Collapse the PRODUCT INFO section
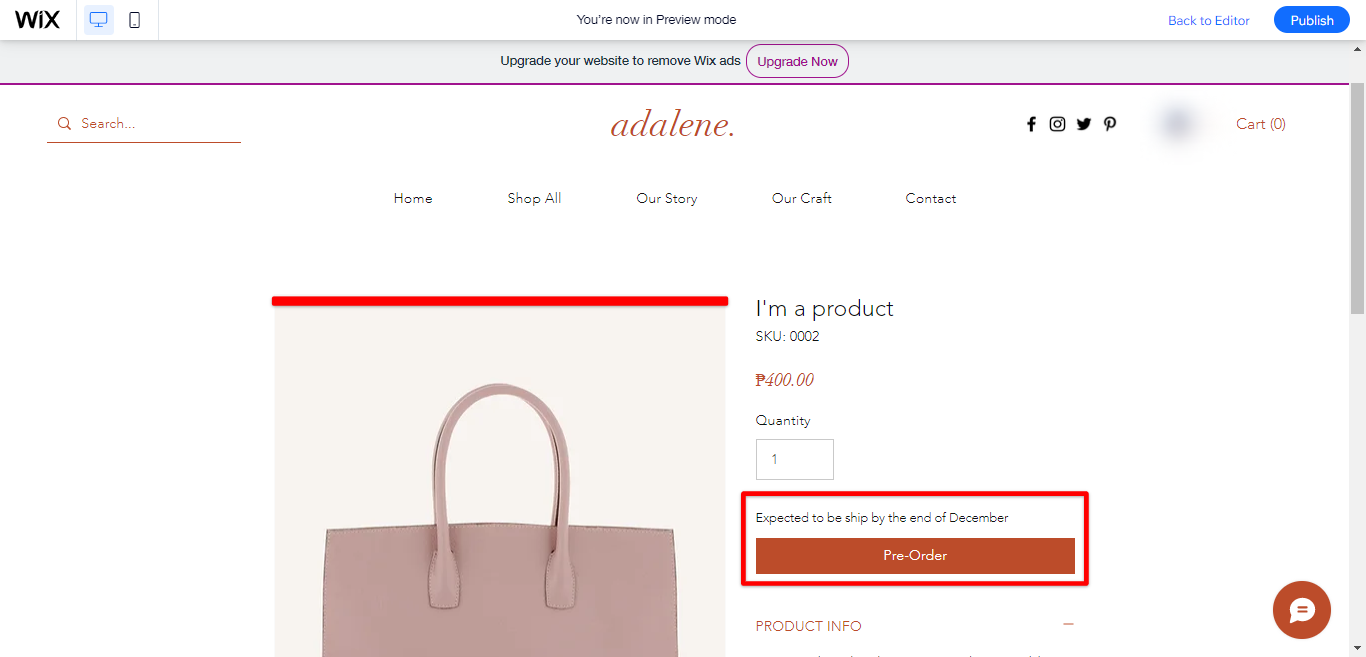This screenshot has height=657, width=1366. click(1068, 624)
